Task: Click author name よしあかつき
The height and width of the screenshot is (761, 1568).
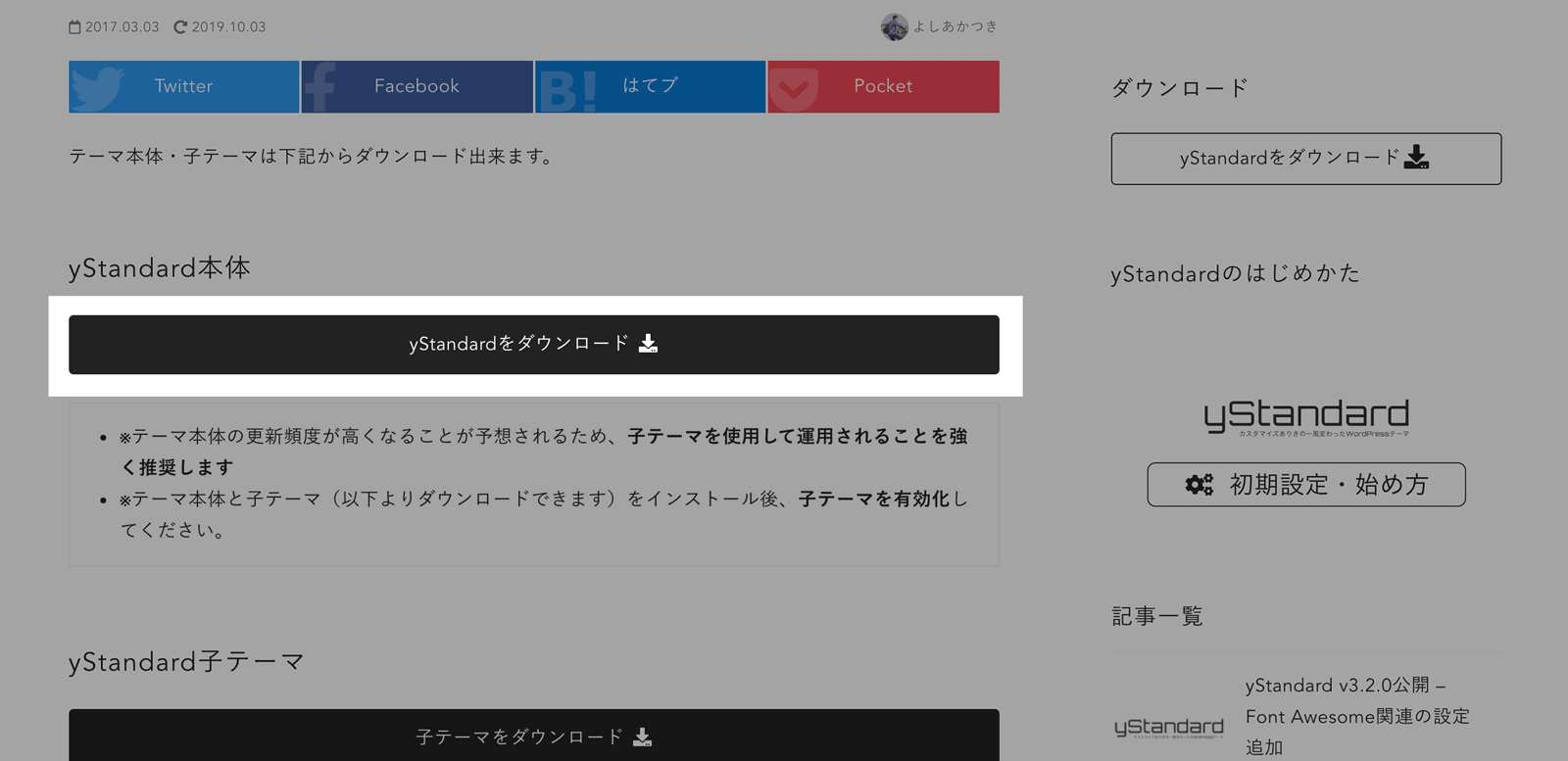Action: coord(955,26)
